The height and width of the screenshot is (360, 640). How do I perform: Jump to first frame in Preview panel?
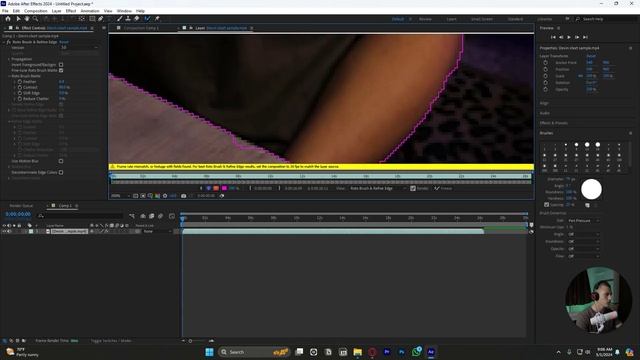(553, 37)
